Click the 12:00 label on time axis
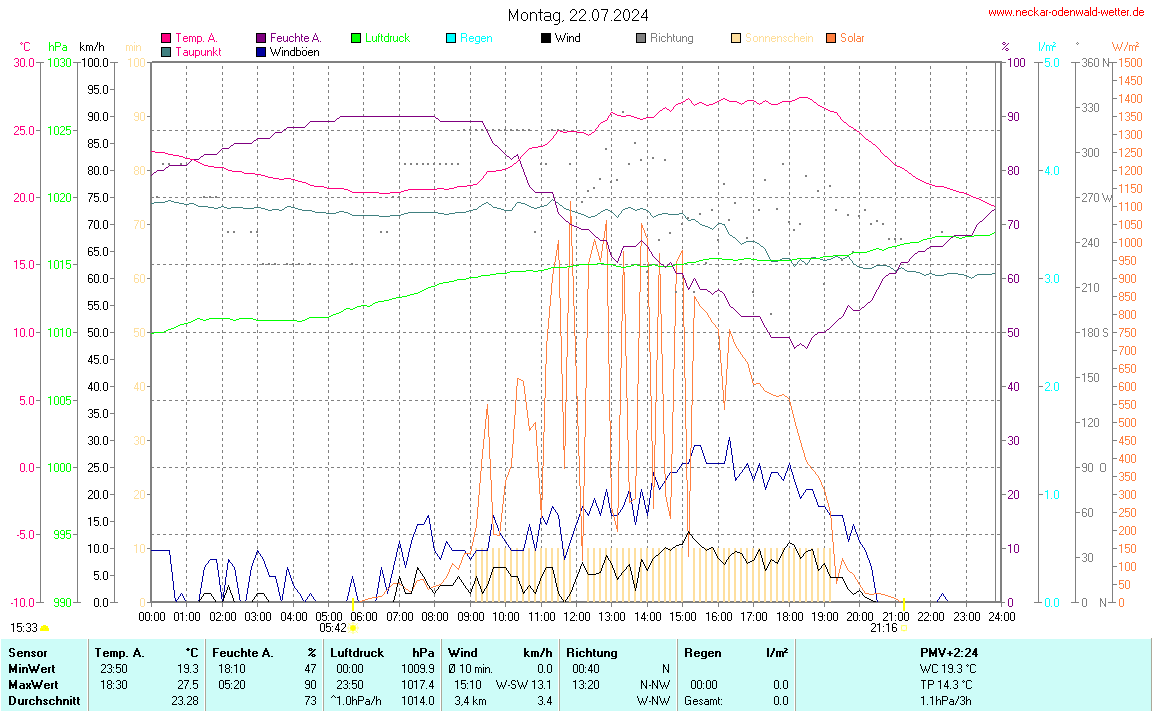Screen dimensions: 1152x711 pyautogui.click(x=577, y=616)
